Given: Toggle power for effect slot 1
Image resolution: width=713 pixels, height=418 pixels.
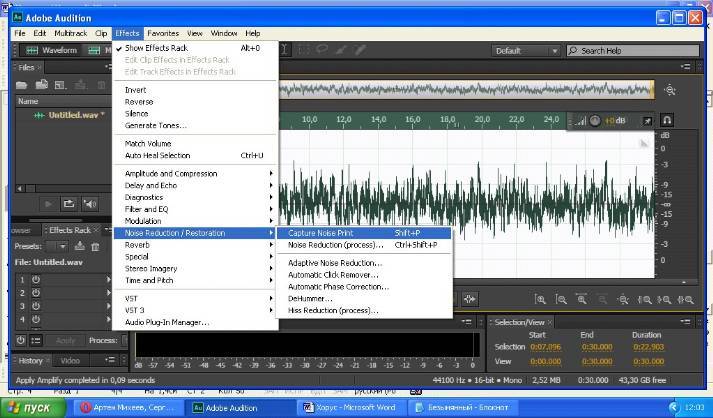Looking at the screenshot, I should pyautogui.click(x=36, y=279).
